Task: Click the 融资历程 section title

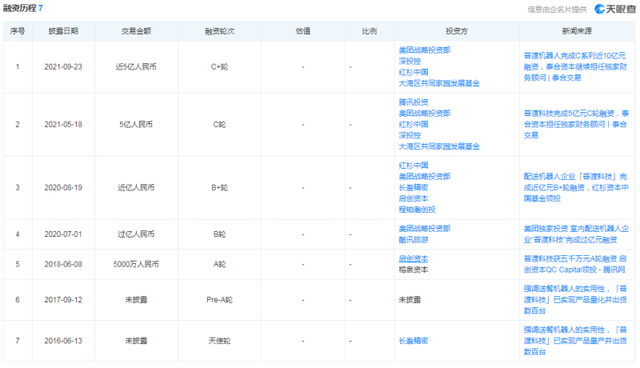Action: [x=20, y=8]
